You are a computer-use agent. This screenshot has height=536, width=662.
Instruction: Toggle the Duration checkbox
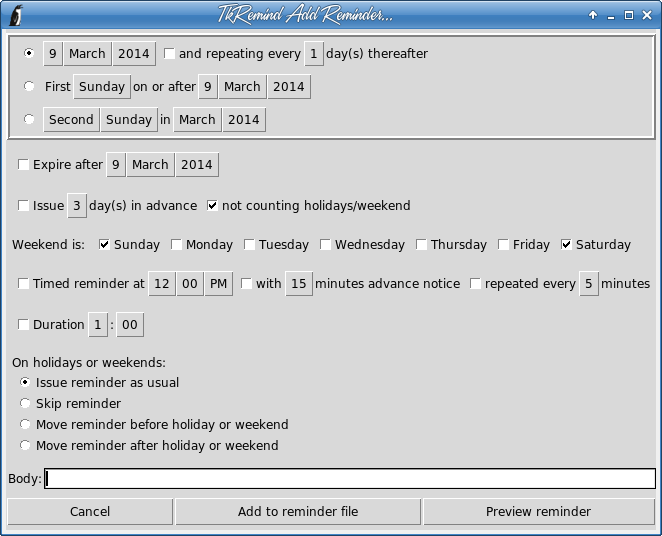point(23,325)
